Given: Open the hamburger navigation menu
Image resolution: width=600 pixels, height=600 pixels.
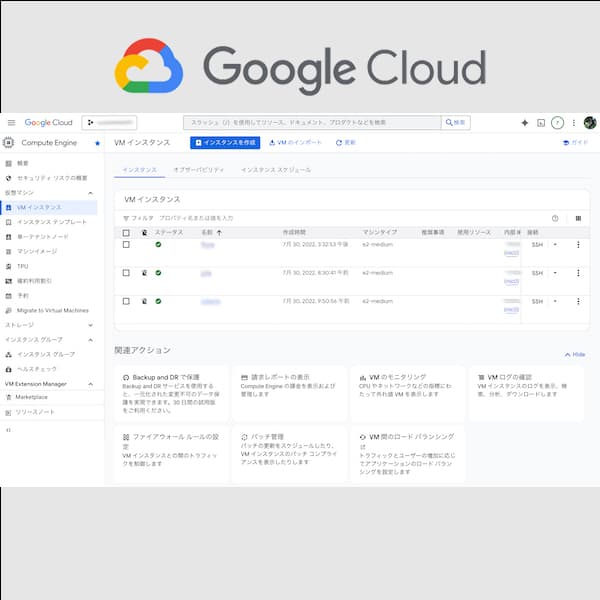Looking at the screenshot, I should 11,123.
